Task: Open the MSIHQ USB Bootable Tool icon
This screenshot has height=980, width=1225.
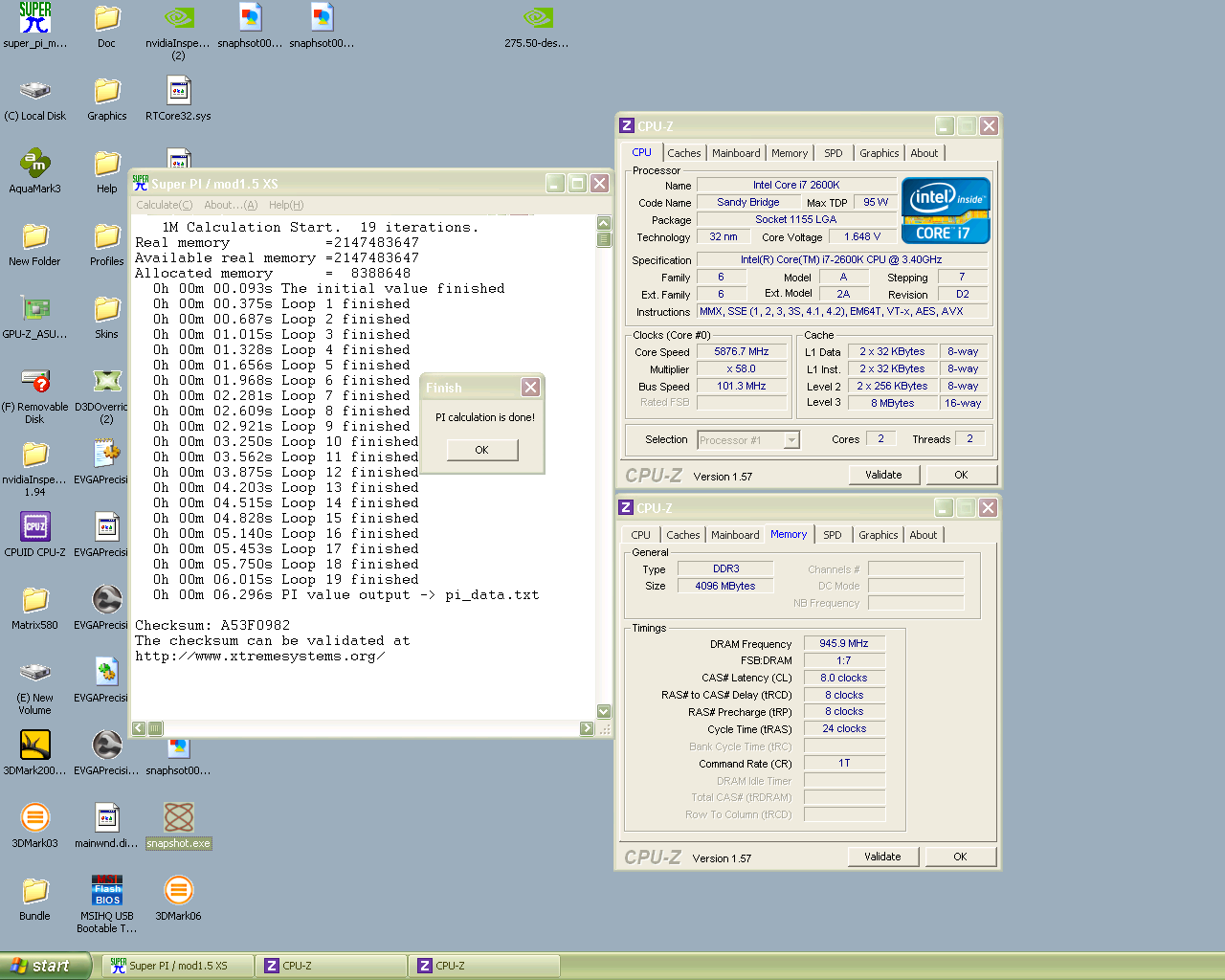Action: coord(107,891)
